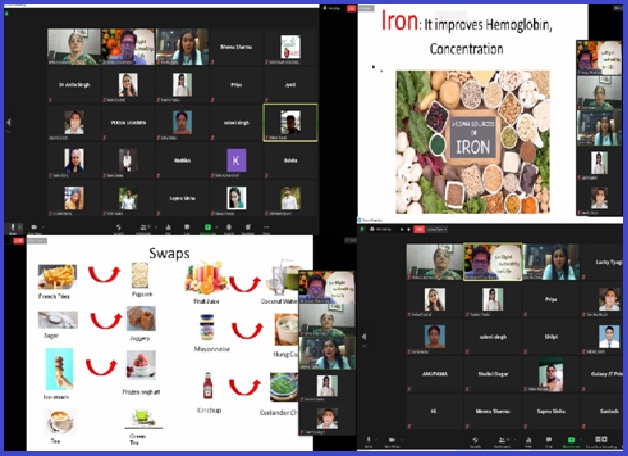
Task: Expand audio options caret in the Lucky Tyagi window
Action: [378, 439]
